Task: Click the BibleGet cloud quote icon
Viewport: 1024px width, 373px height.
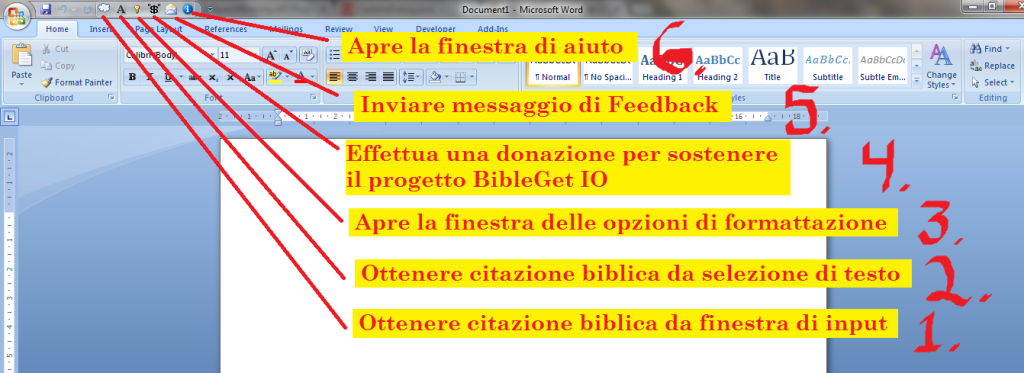Action: coord(104,9)
